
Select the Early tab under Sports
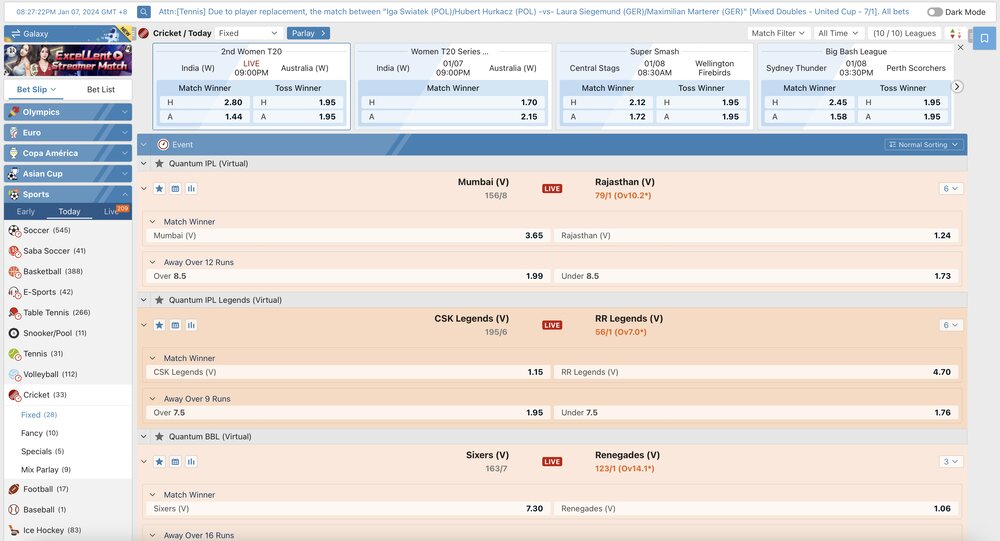click(x=26, y=212)
